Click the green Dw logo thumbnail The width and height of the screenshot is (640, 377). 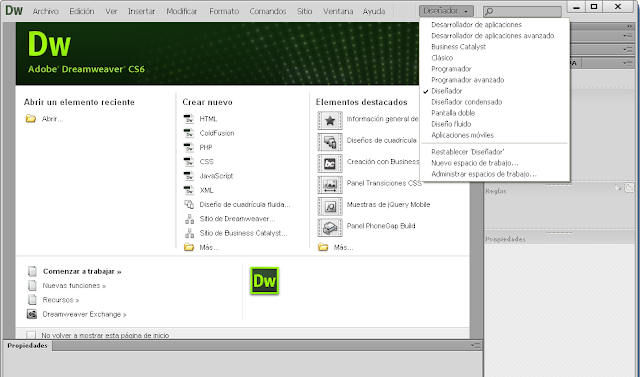point(264,281)
